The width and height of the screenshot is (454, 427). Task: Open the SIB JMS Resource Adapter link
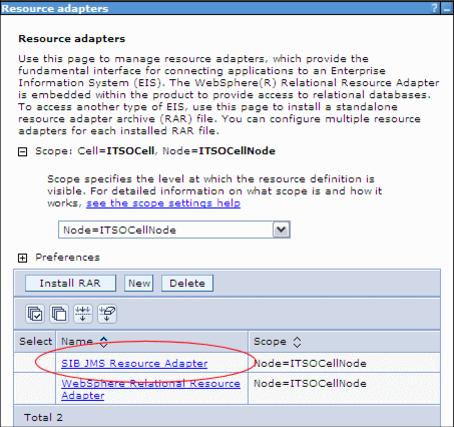click(x=134, y=363)
